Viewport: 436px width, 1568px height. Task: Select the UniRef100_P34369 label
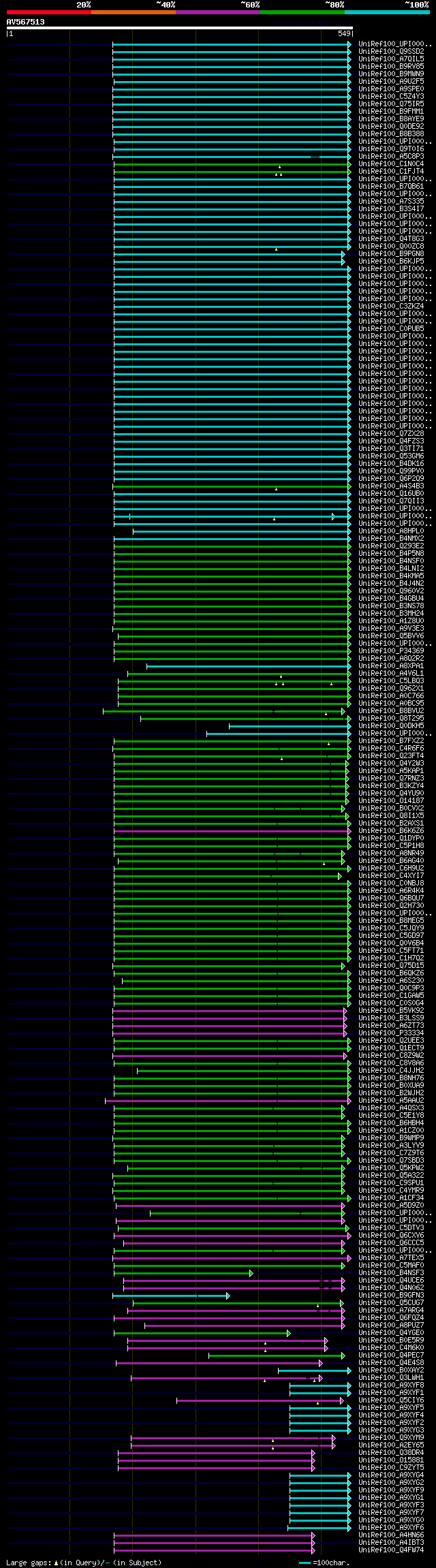point(391,650)
